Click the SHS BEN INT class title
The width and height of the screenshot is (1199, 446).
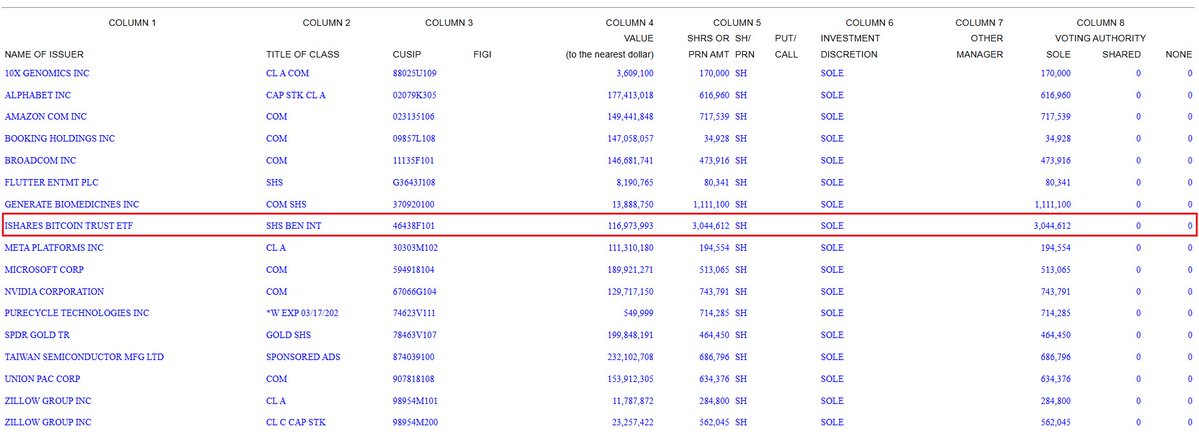tap(294, 226)
